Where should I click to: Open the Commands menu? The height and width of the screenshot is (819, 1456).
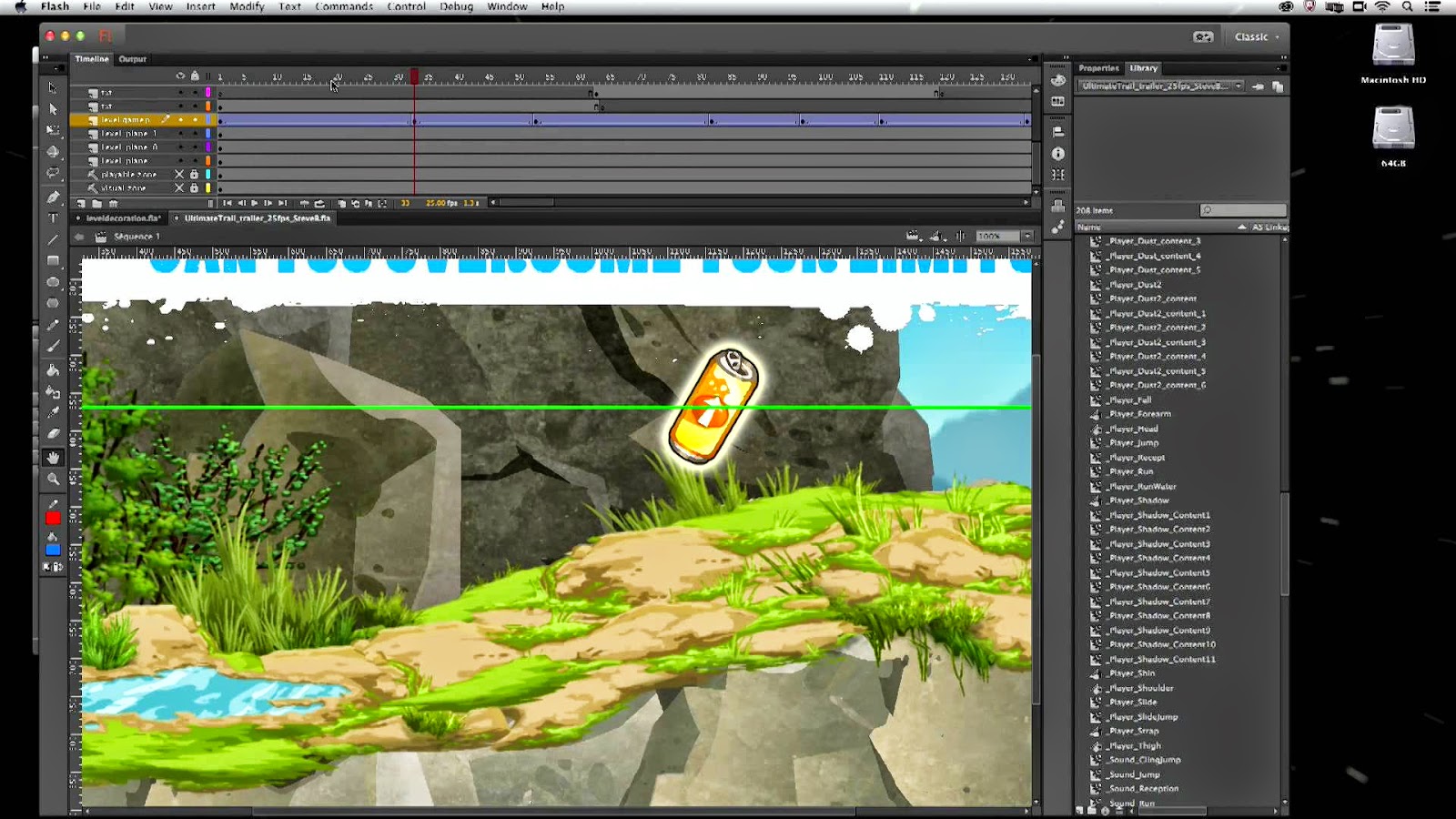click(344, 6)
